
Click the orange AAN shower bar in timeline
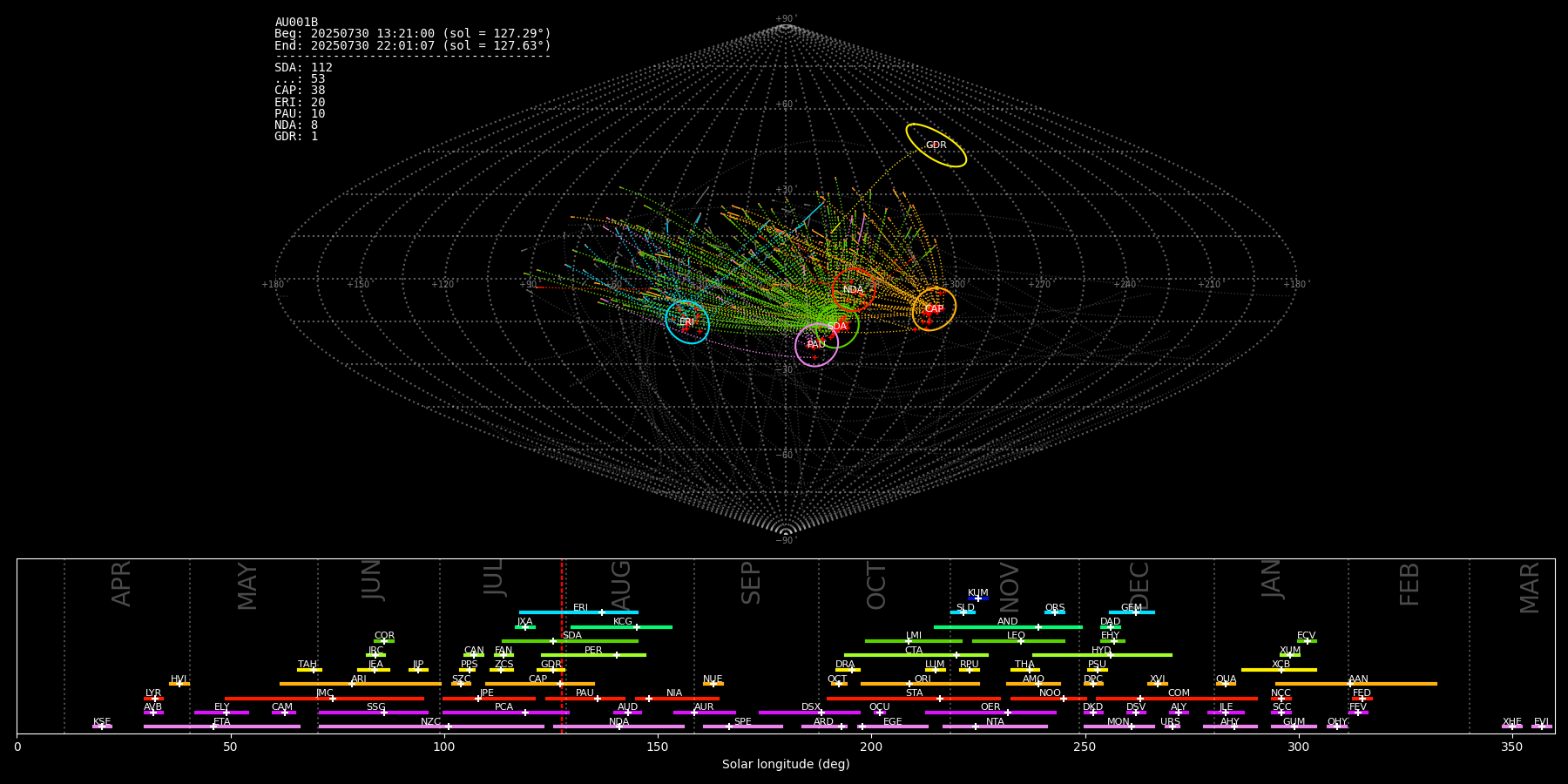[x=1356, y=684]
